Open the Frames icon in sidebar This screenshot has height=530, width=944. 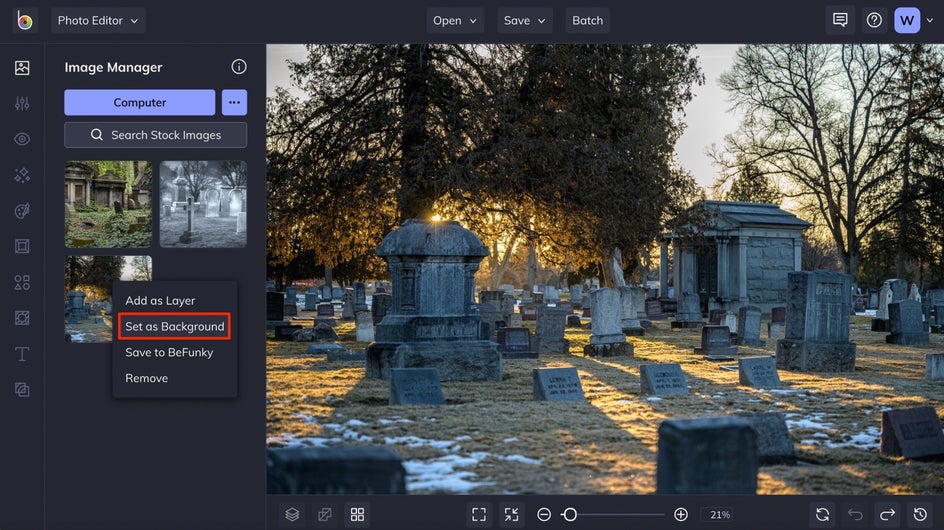(22, 246)
